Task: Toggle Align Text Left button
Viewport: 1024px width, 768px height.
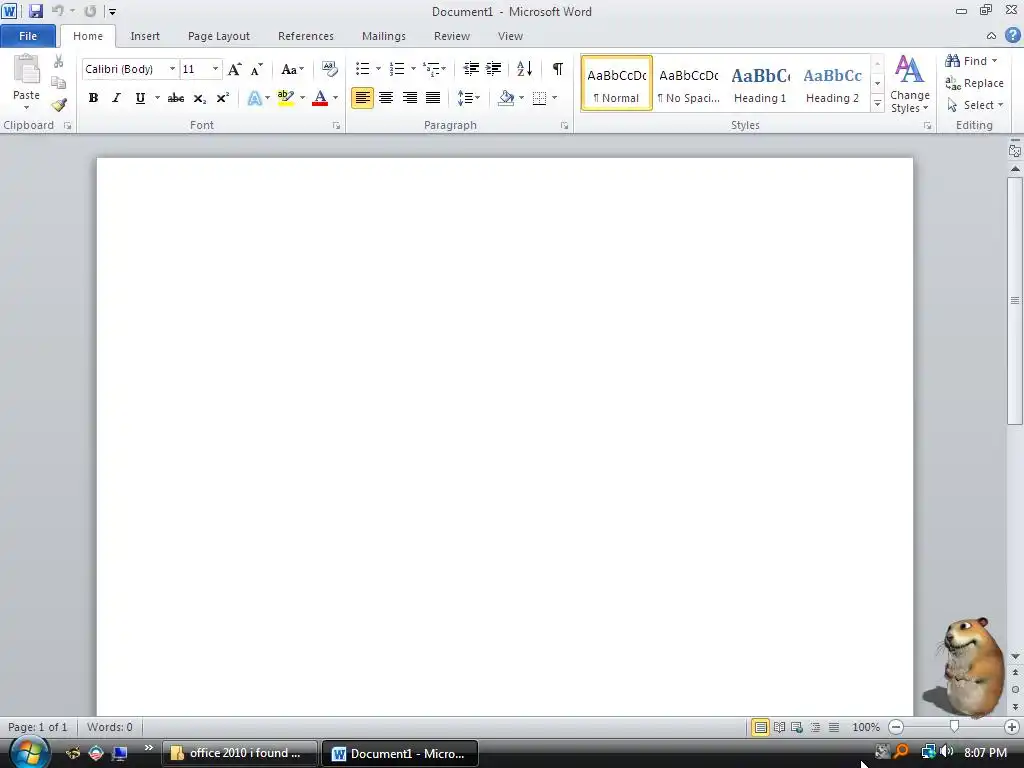Action: (x=362, y=98)
